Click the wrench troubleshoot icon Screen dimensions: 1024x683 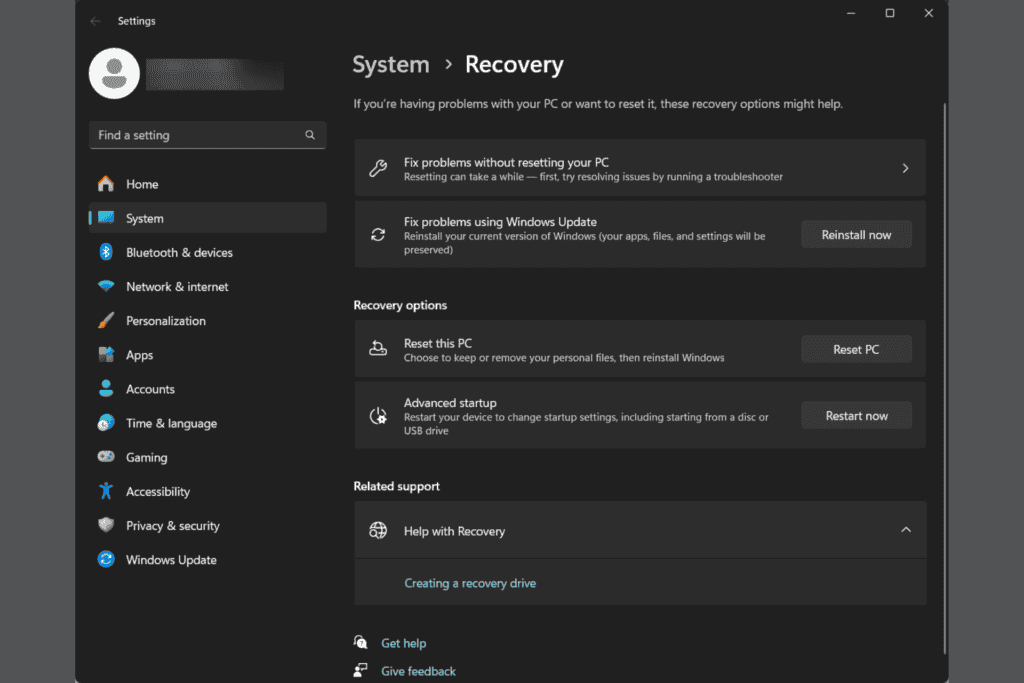pos(378,168)
